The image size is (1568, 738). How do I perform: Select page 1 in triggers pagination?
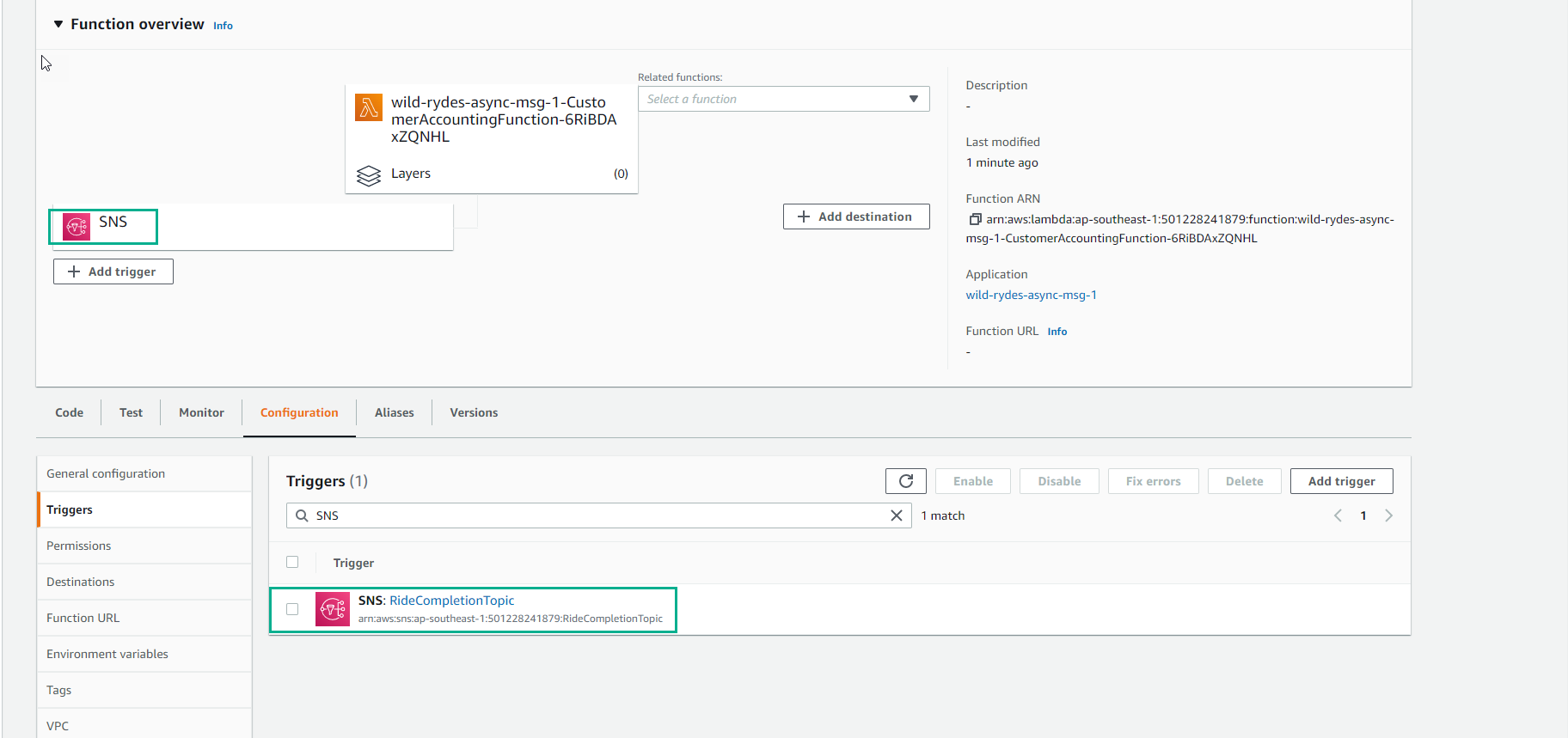point(1363,515)
